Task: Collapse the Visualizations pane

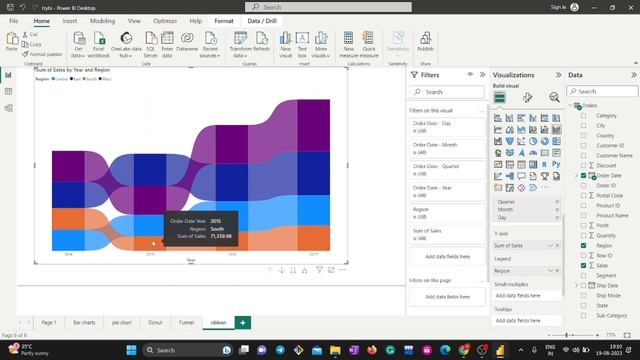Action: click(558, 75)
